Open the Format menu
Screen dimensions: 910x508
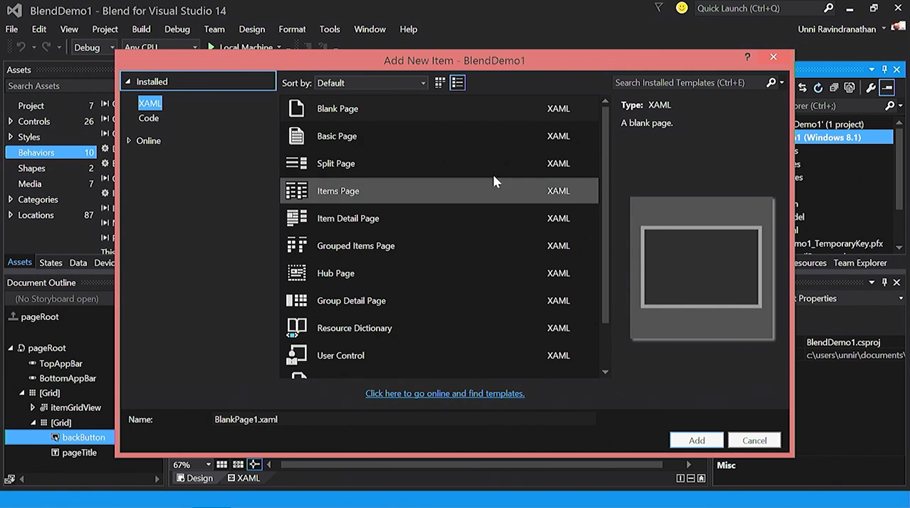click(x=292, y=29)
